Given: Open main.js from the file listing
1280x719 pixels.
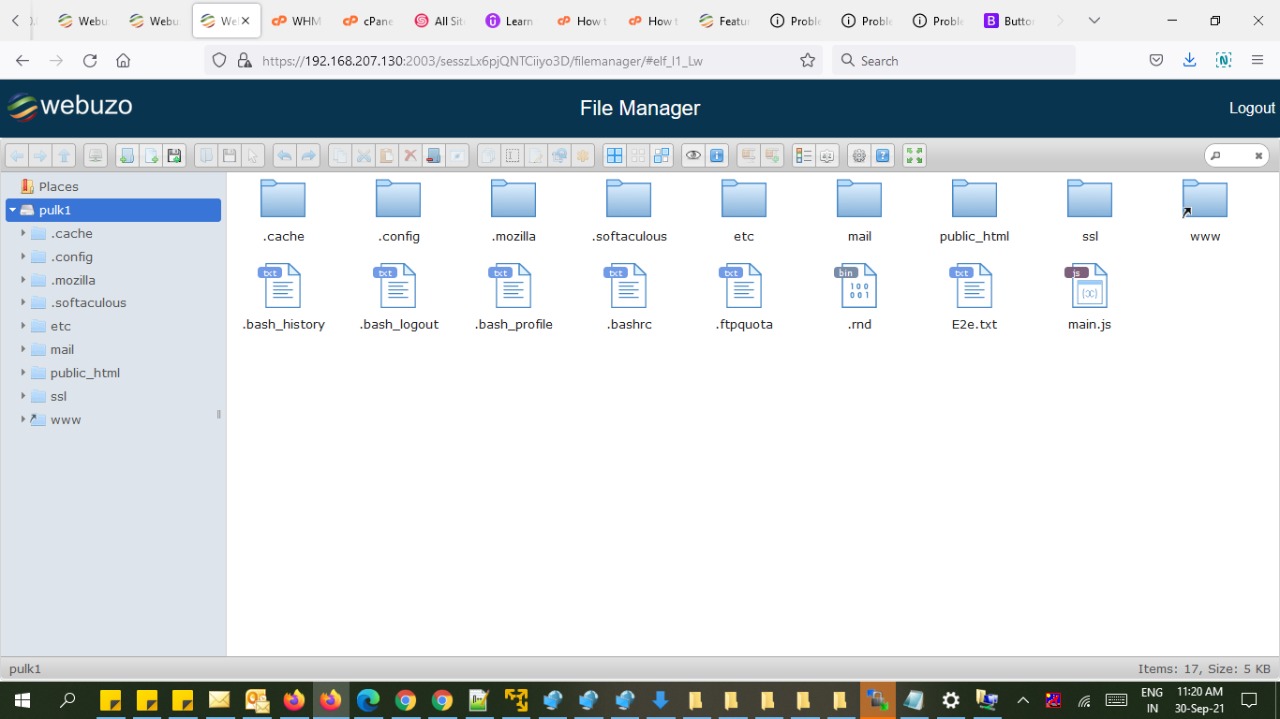Looking at the screenshot, I should [x=1088, y=295].
